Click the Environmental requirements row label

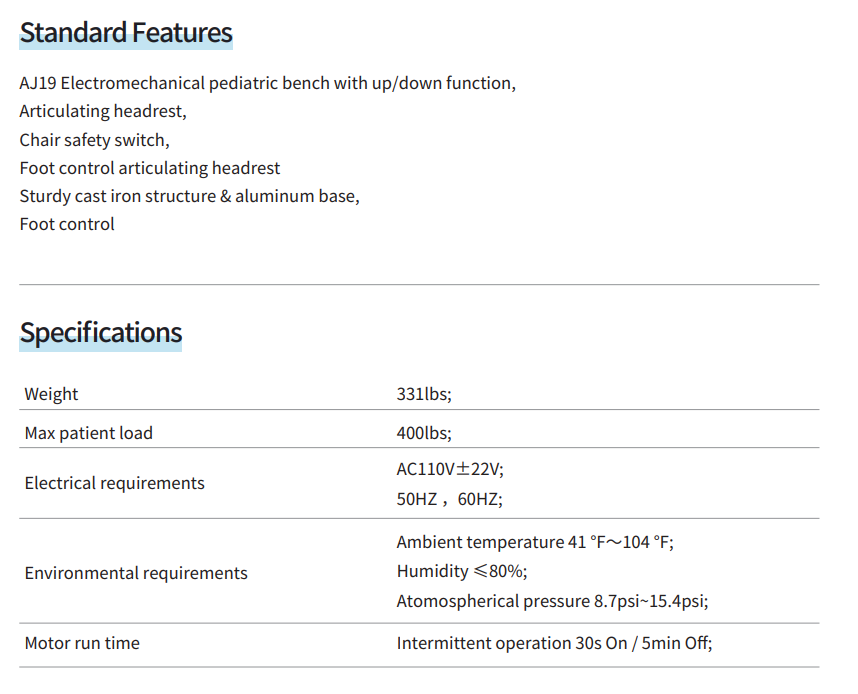click(136, 573)
